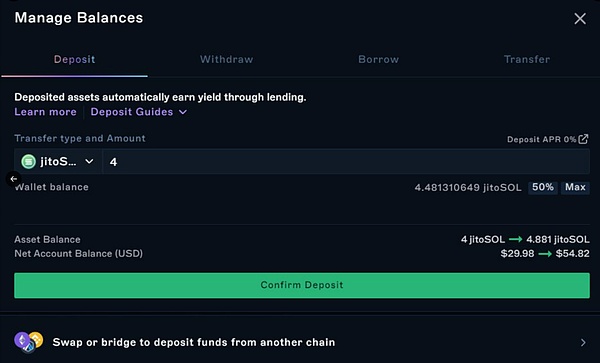
Task: Click the jitoSOL token icon
Action: click(28, 161)
